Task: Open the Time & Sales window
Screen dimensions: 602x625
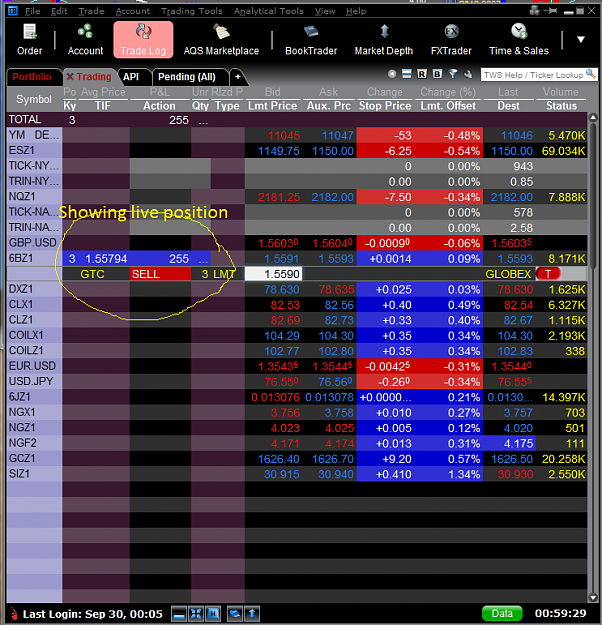Action: pos(519,39)
